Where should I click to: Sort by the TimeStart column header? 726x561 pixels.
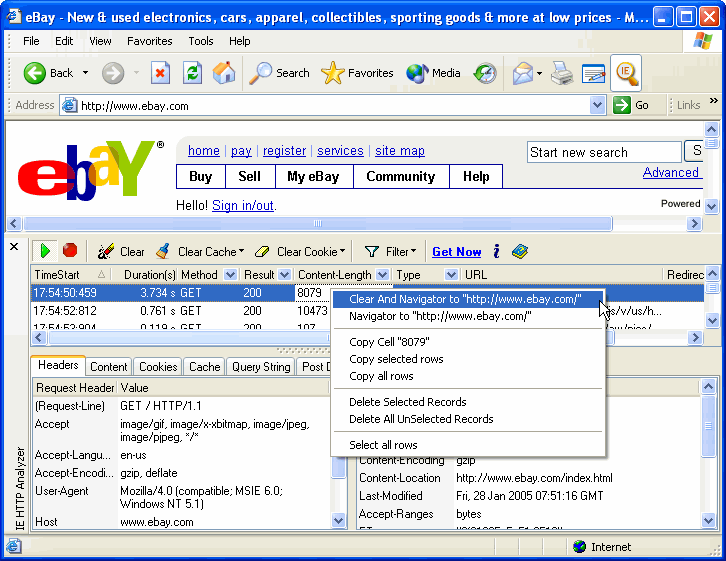(x=71, y=275)
